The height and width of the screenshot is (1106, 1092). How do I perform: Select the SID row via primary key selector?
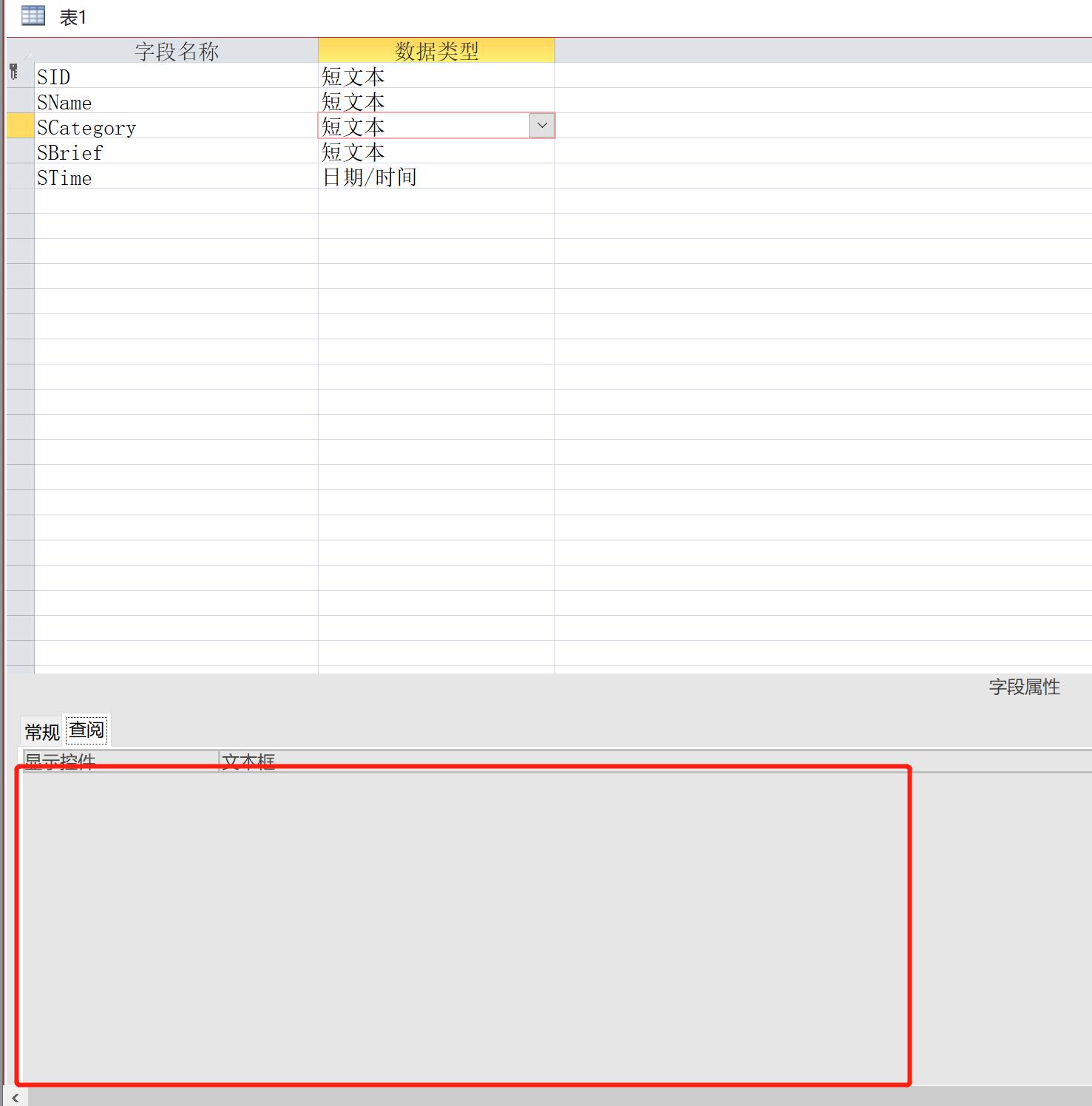pos(20,76)
